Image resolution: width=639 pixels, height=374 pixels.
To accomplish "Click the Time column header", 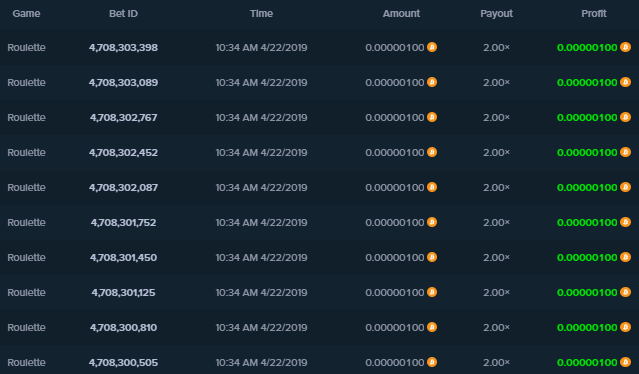I will tap(261, 13).
